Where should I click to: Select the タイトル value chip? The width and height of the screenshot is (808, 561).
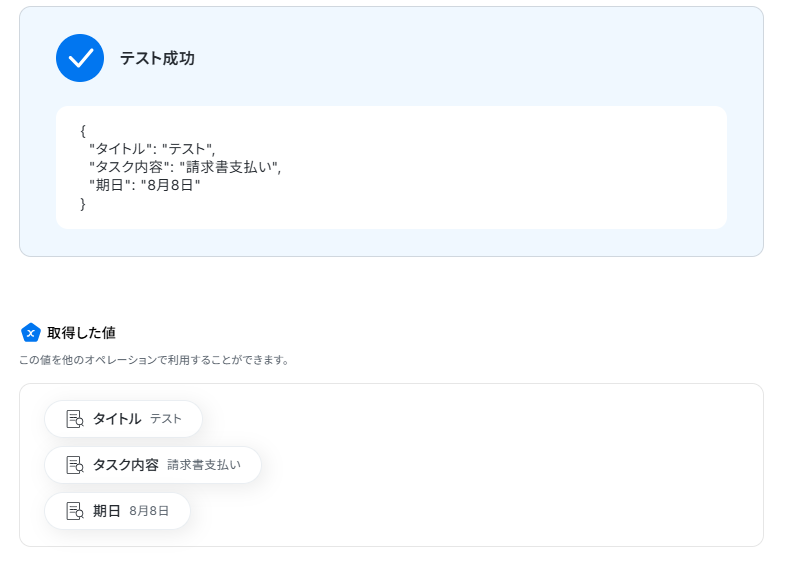pos(123,419)
